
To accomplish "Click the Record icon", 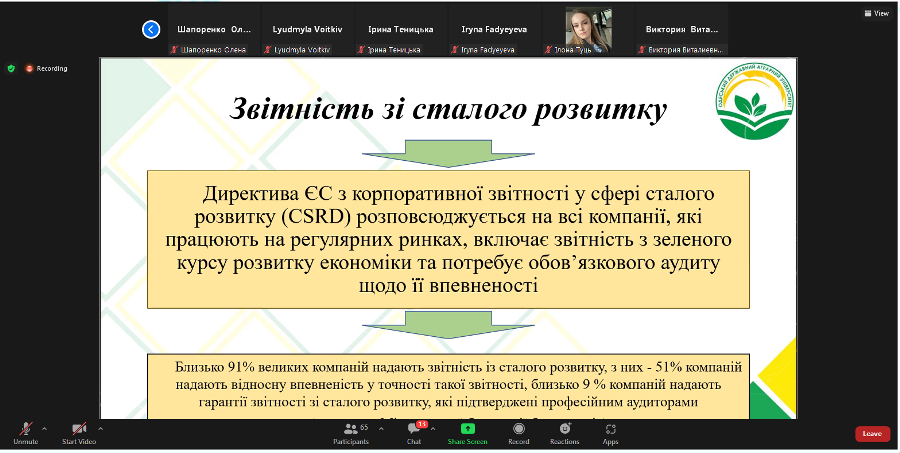I will pyautogui.click(x=518, y=431).
